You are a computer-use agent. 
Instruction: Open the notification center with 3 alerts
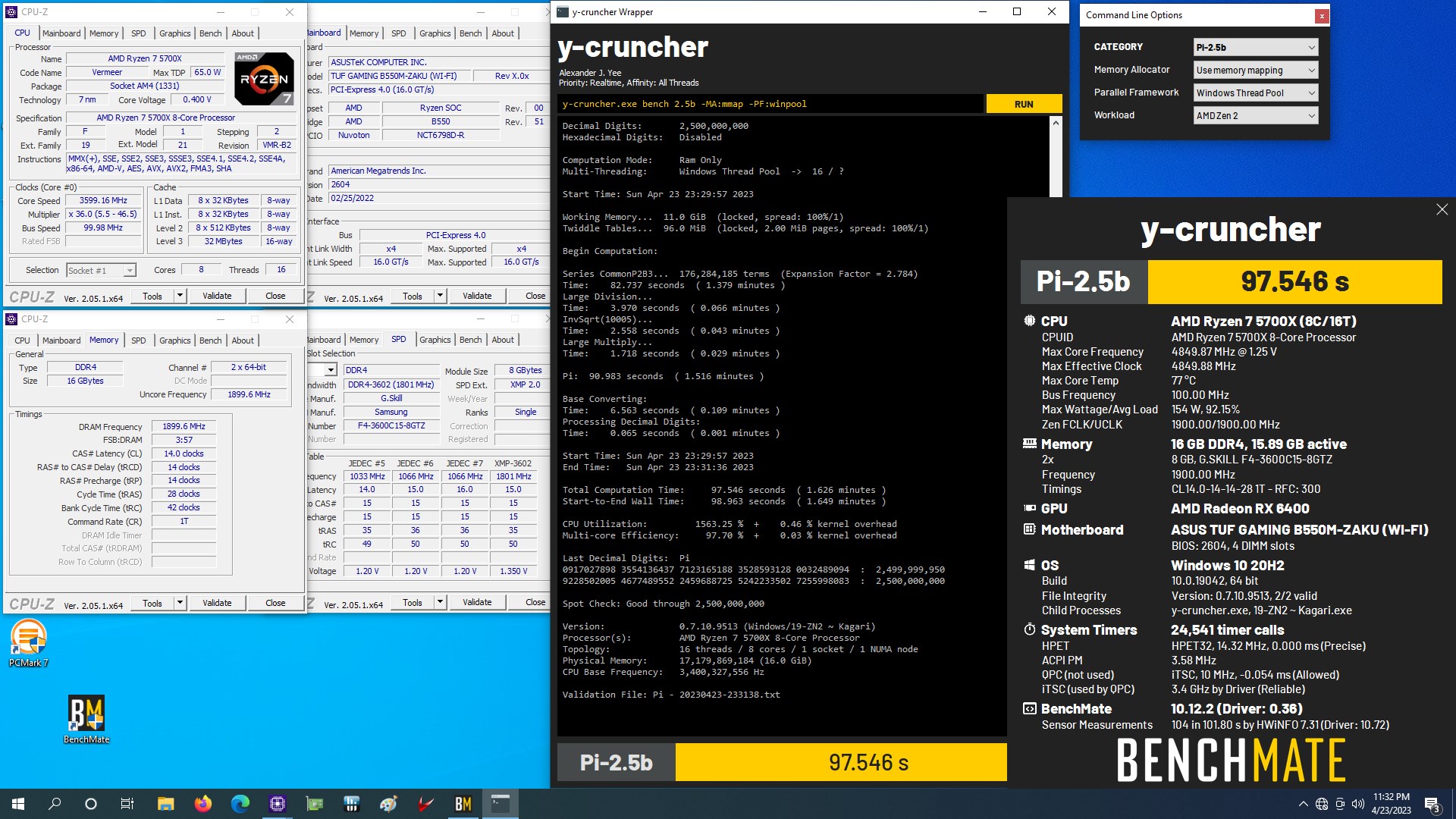click(1432, 805)
